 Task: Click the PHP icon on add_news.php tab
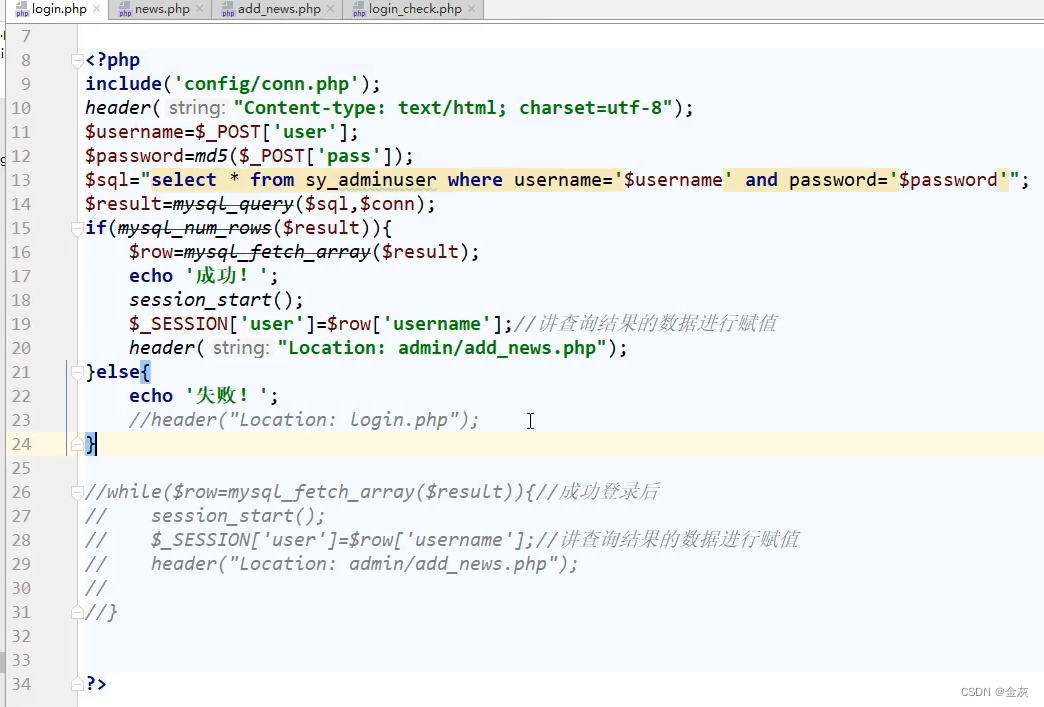click(229, 9)
